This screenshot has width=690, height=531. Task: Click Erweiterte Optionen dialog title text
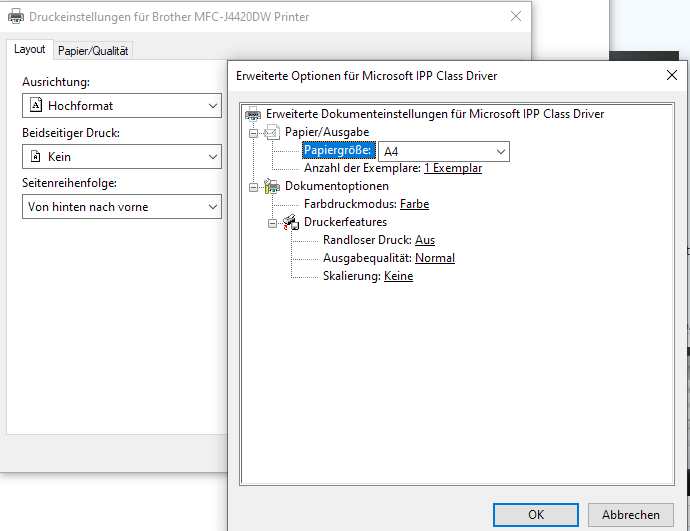(x=367, y=76)
